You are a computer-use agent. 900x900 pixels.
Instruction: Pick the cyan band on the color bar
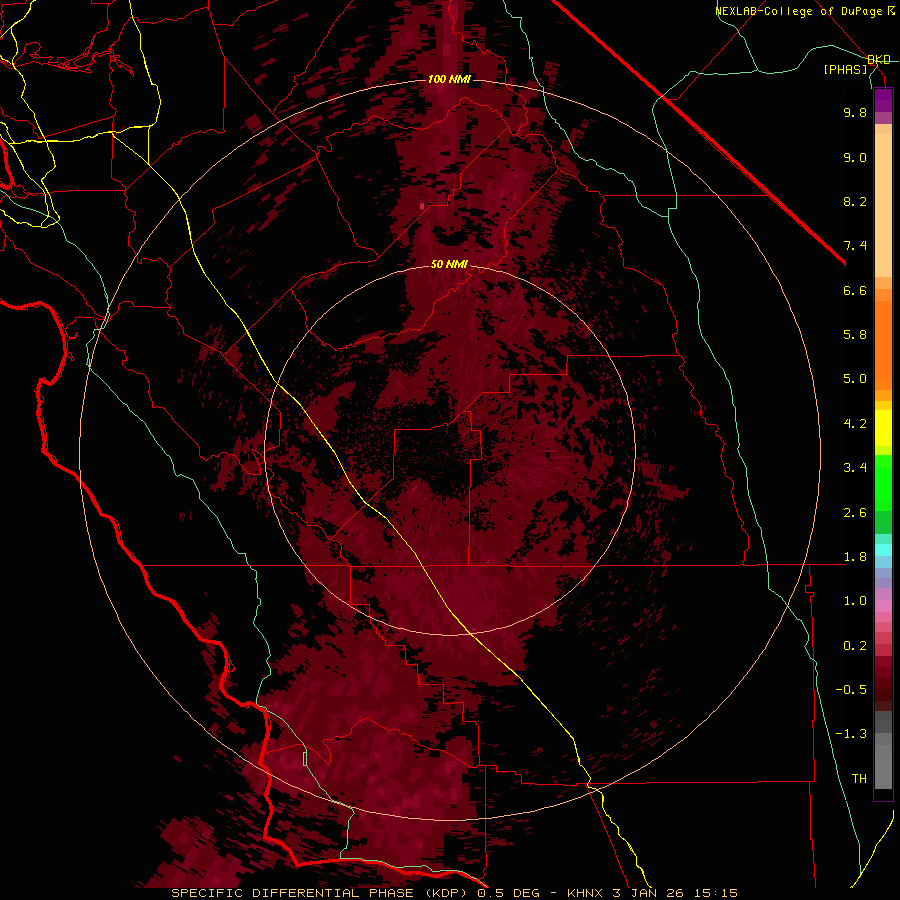[883, 550]
